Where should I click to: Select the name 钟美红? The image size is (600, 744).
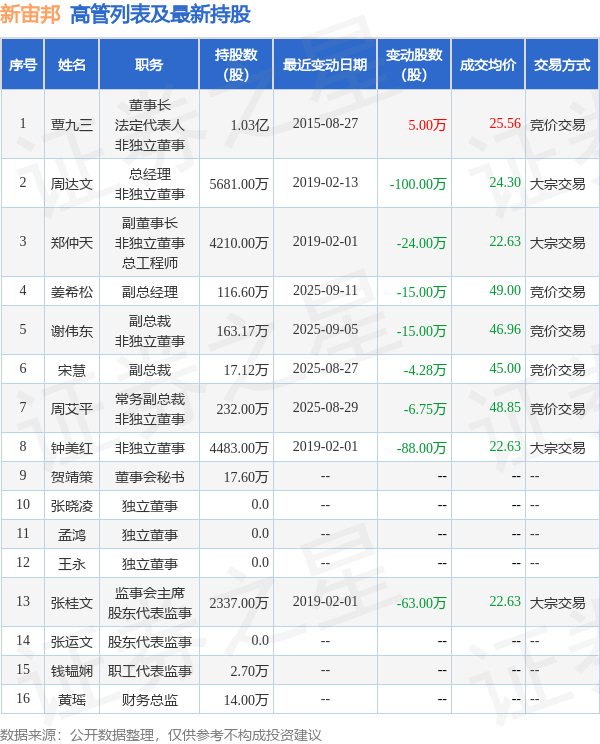[72, 447]
